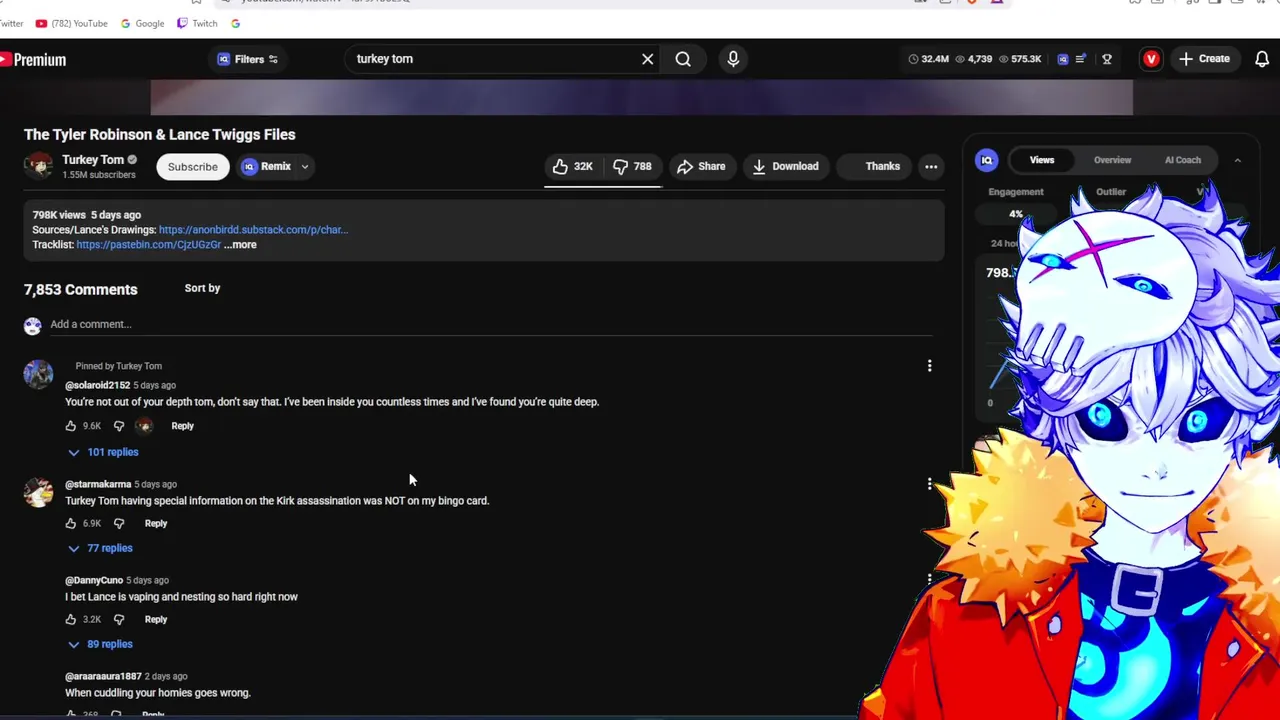The image size is (1280, 720).
Task: Open the vidIQ logo in top bar
Action: click(x=1063, y=59)
